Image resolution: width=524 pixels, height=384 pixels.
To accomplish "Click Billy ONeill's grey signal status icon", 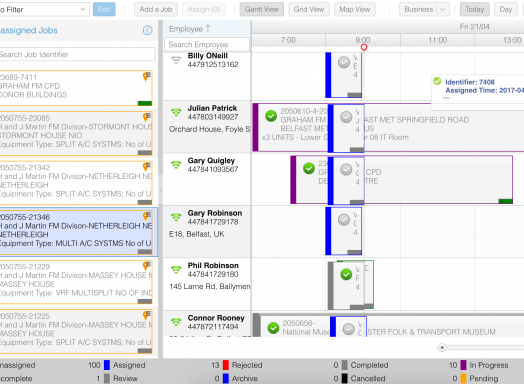I will 176,60.
